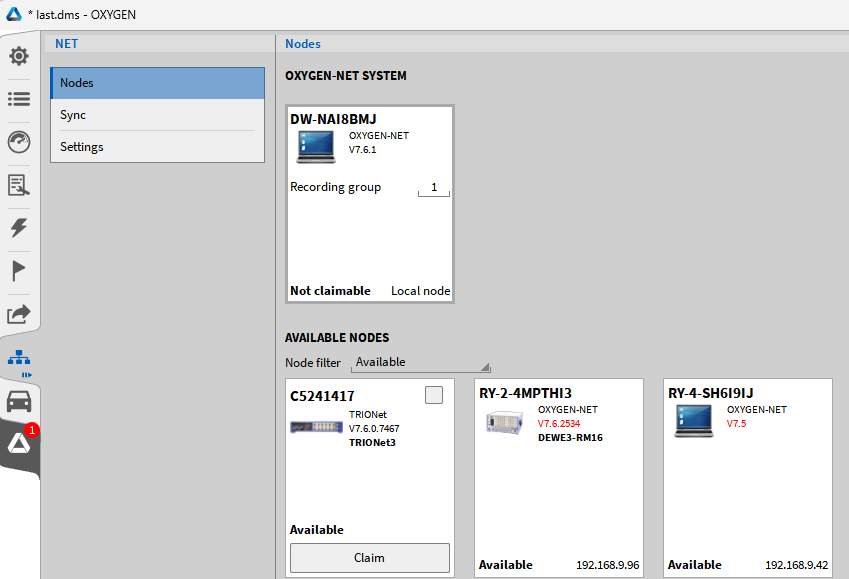Claim the C5241417 node
849x579 pixels.
(x=370, y=558)
